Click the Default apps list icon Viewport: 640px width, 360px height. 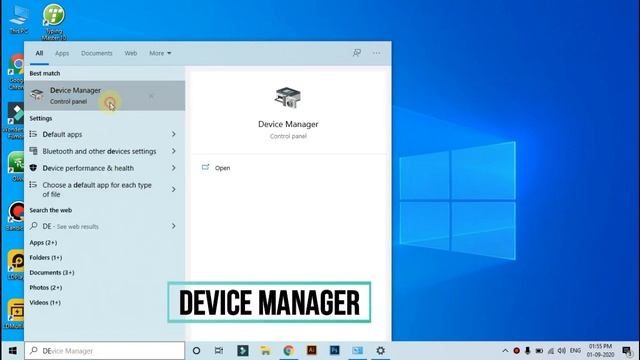(33, 134)
